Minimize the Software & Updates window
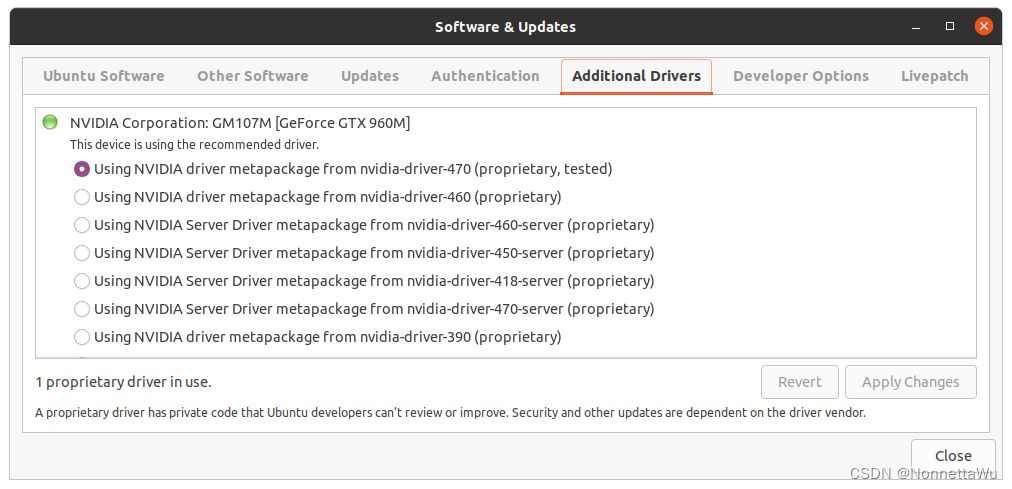Viewport: 1012px width, 489px height. pyautogui.click(x=916, y=26)
